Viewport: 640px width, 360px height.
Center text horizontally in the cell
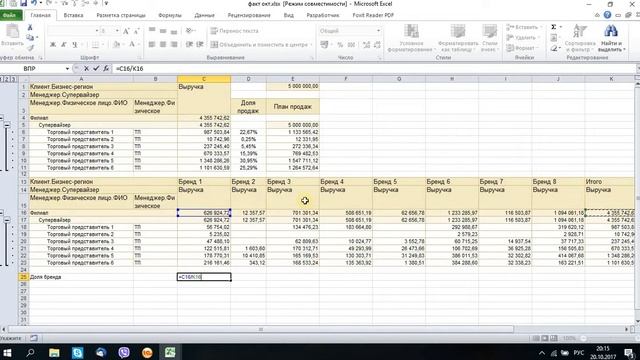pyautogui.click(x=163, y=44)
